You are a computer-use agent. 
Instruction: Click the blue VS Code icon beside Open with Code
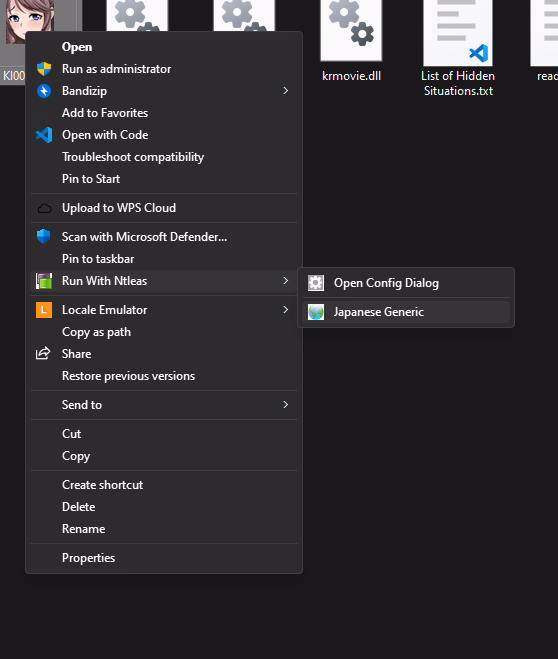pyautogui.click(x=44, y=135)
